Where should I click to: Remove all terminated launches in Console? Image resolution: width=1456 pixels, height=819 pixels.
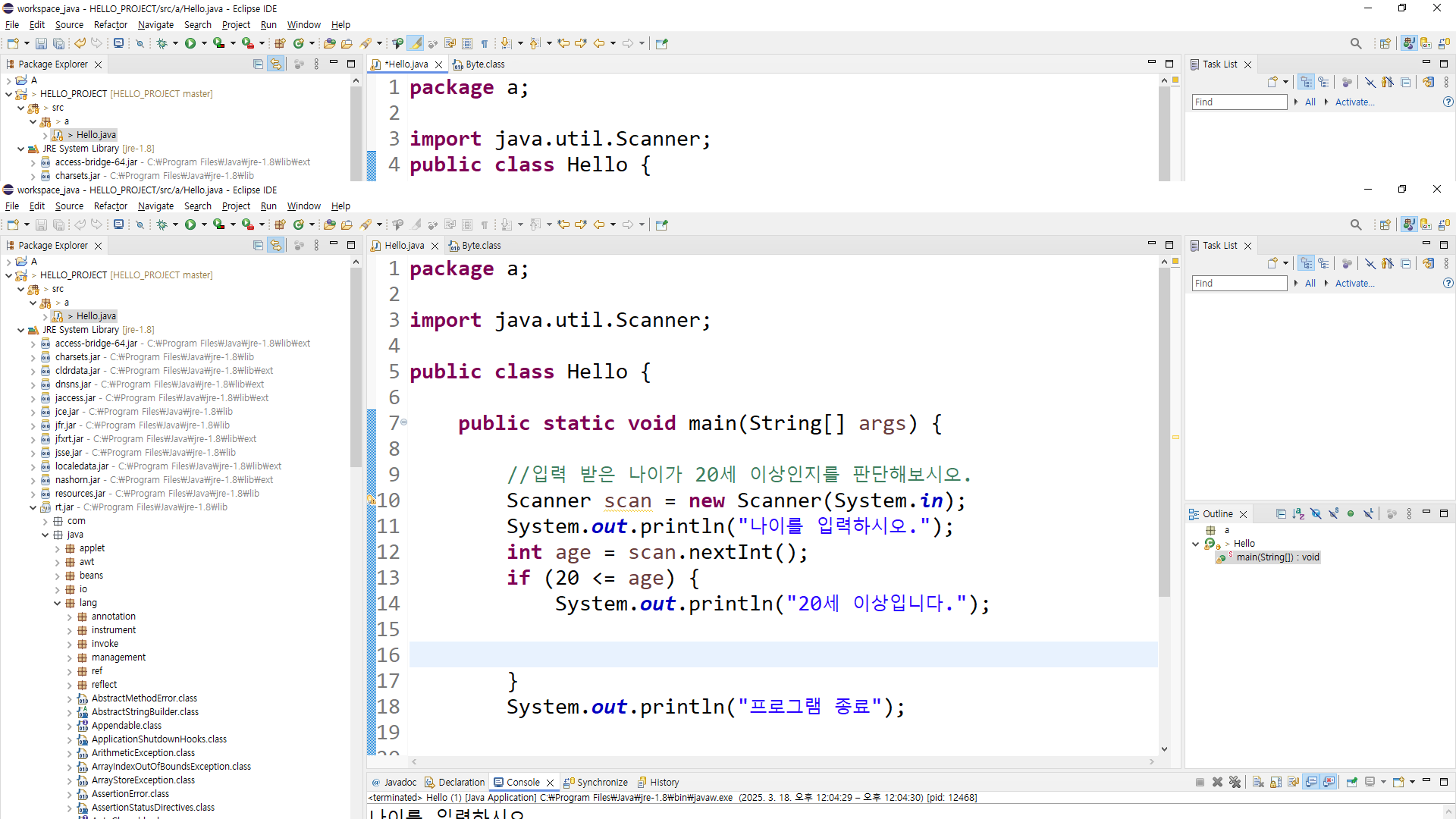coord(1235,782)
